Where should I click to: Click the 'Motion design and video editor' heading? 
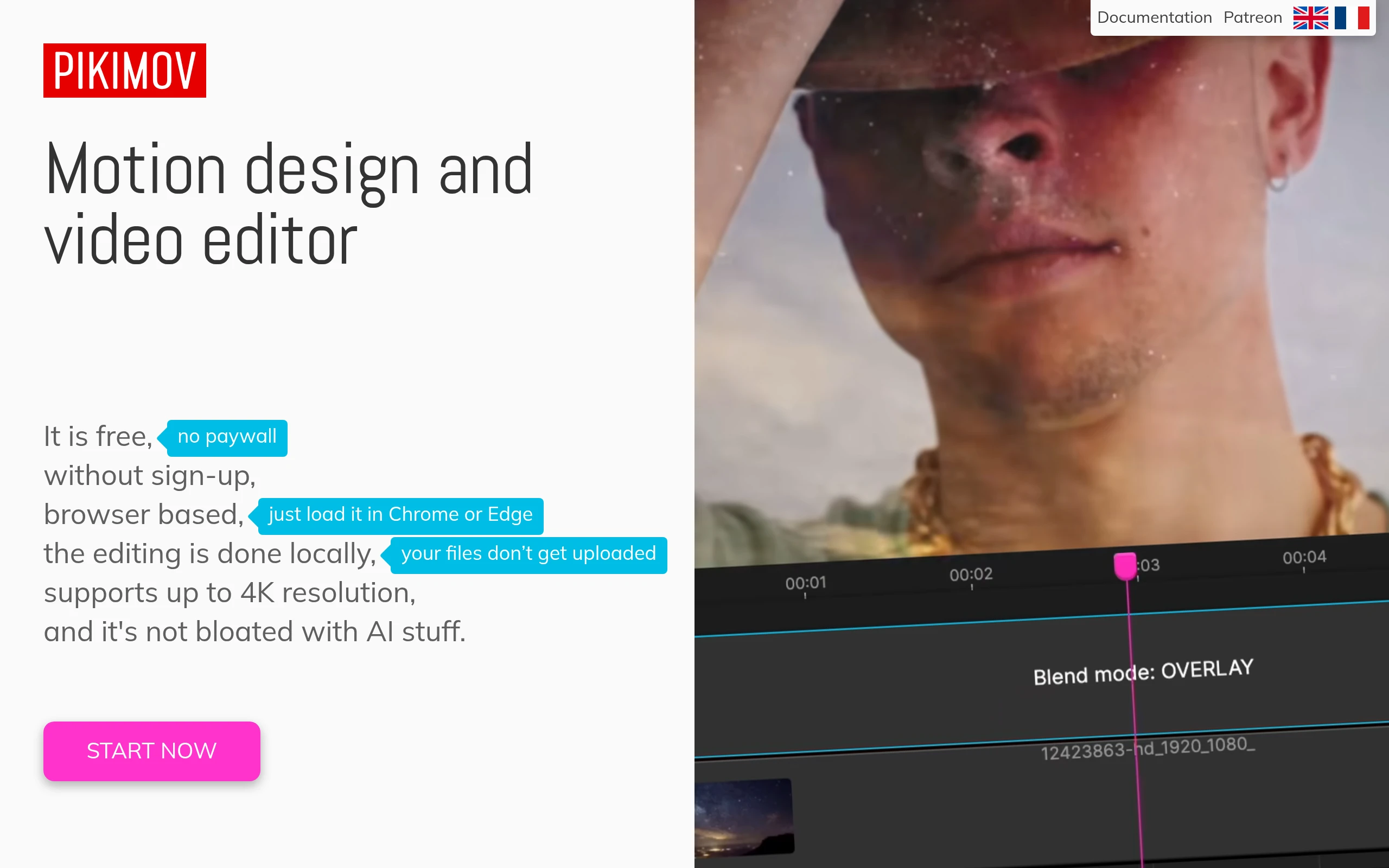pos(289,203)
